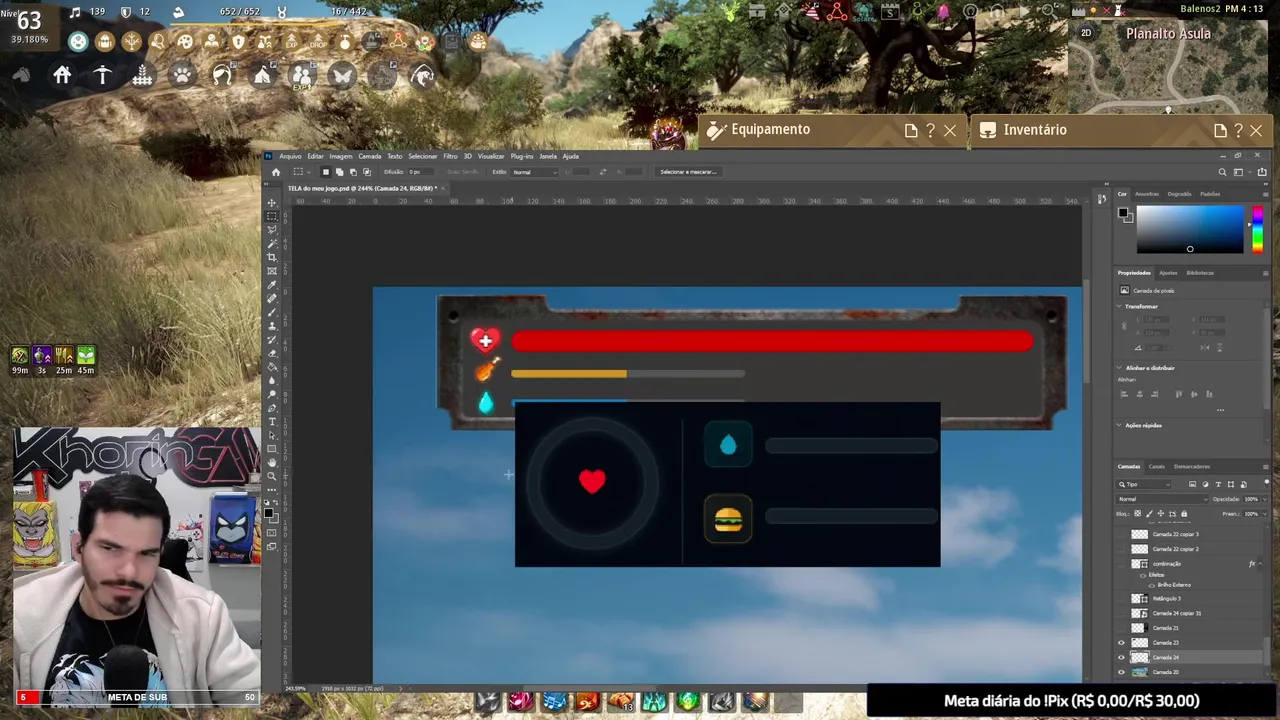Image resolution: width=1280 pixels, height=720 pixels.
Task: Collapse the Ações rápidas section
Action: (x=1120, y=425)
